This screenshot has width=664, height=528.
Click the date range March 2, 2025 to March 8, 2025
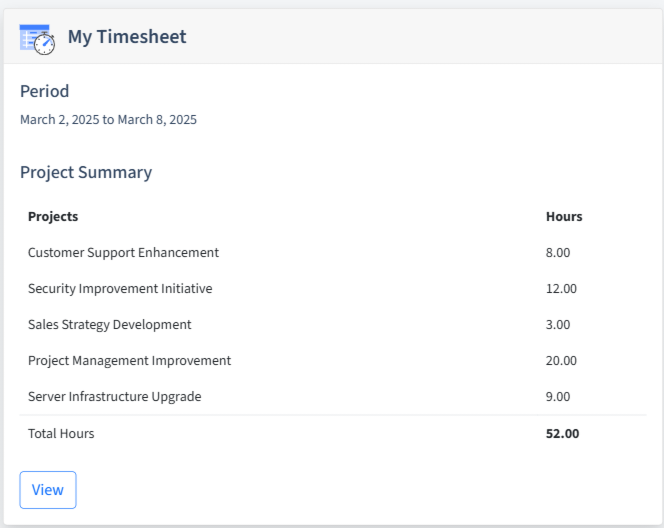pos(108,120)
